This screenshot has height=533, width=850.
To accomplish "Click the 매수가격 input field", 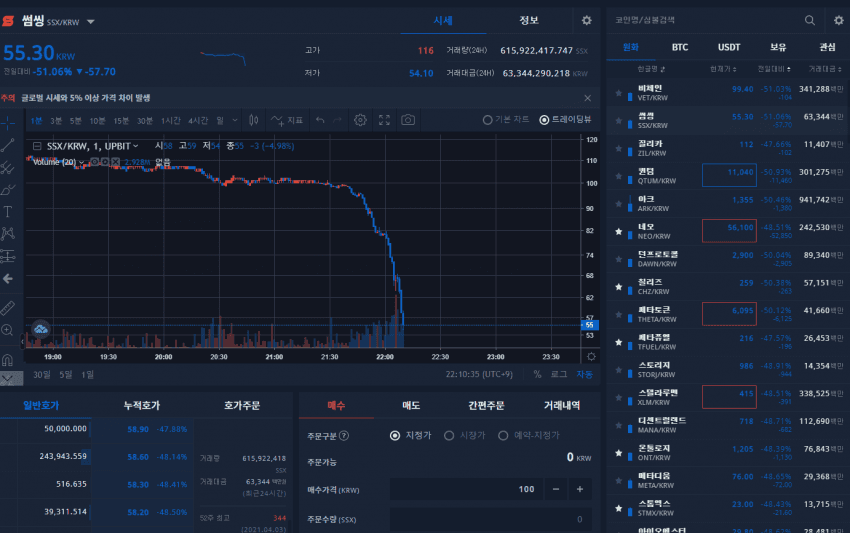I will click(467, 489).
